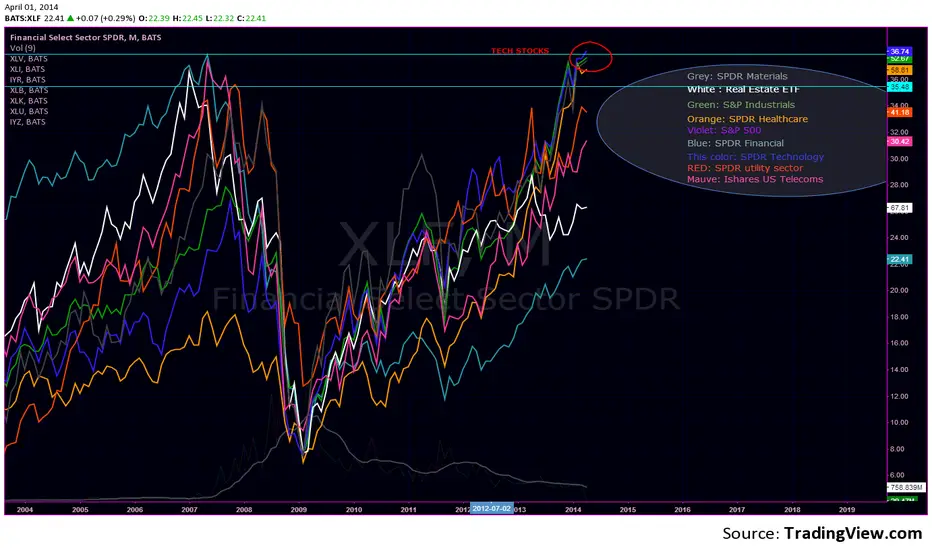Click the 'Orange: SPDR Healthcare' legend line
The width and height of the screenshot is (932, 550).
pos(747,119)
